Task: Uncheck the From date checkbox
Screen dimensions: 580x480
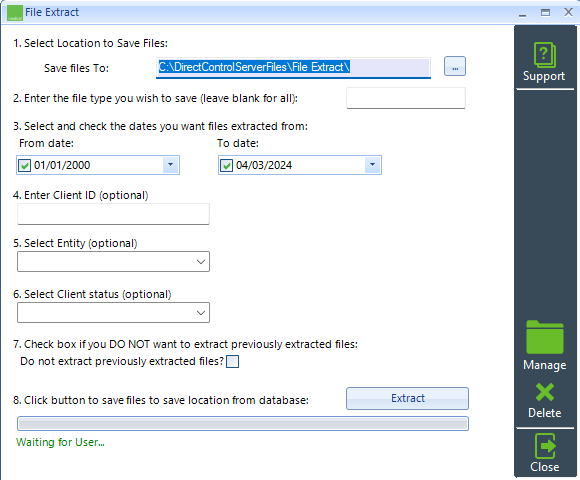Action: pos(25,165)
